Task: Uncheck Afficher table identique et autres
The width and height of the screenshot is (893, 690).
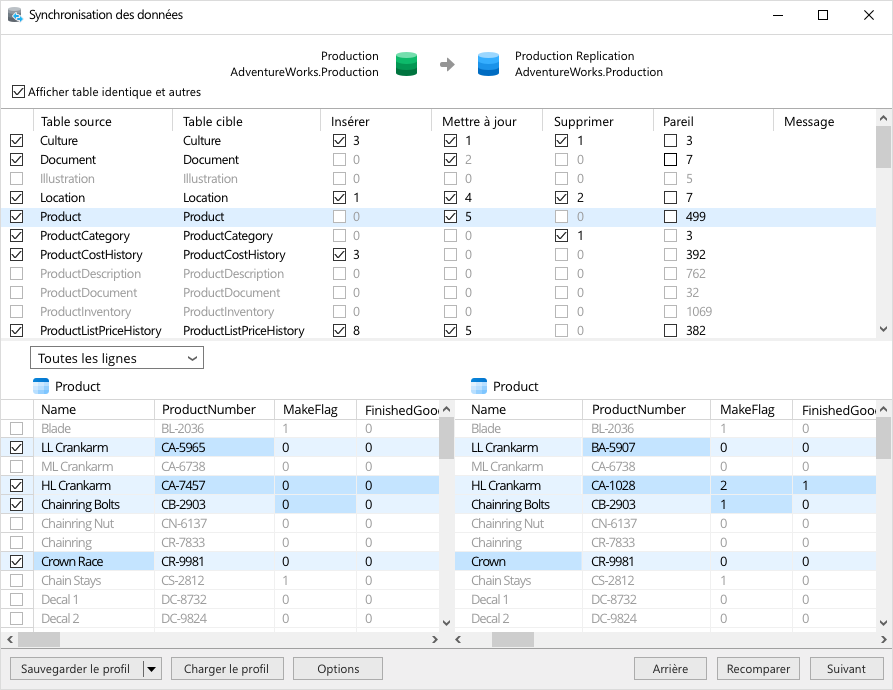Action: click(18, 92)
